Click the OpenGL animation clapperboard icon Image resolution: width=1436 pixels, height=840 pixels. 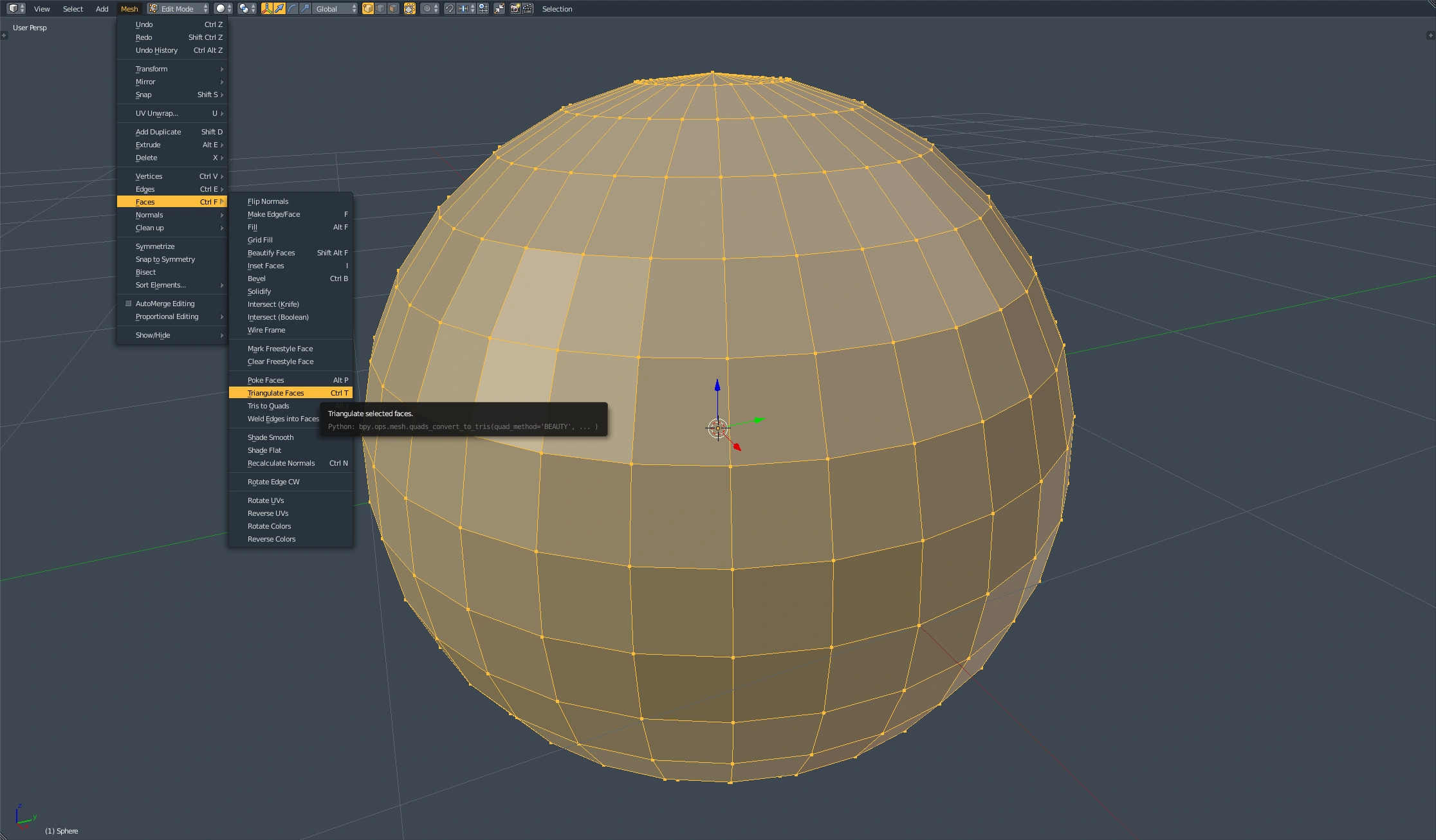point(528,8)
